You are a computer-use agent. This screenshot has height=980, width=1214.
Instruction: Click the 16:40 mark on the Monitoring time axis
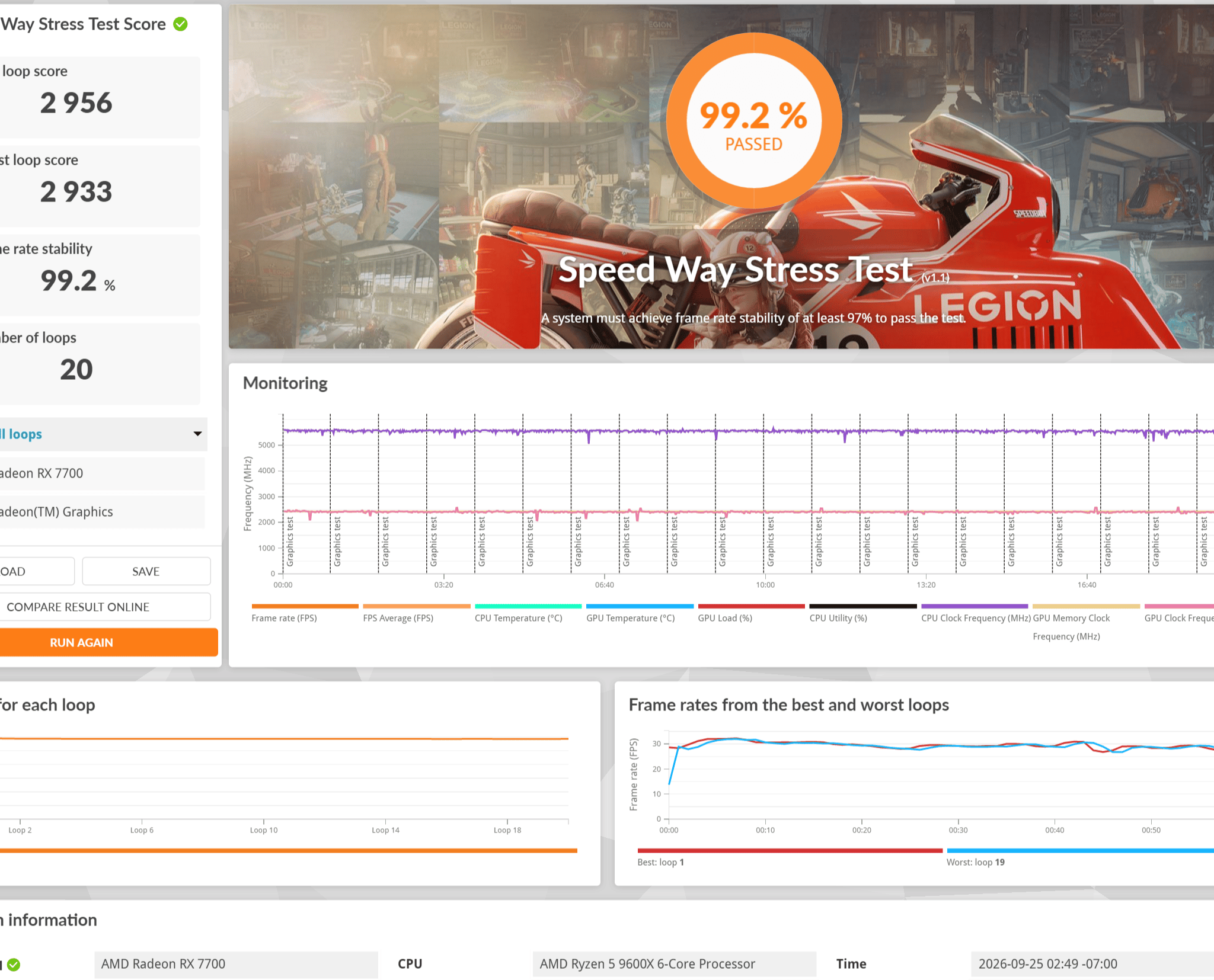point(1087,585)
